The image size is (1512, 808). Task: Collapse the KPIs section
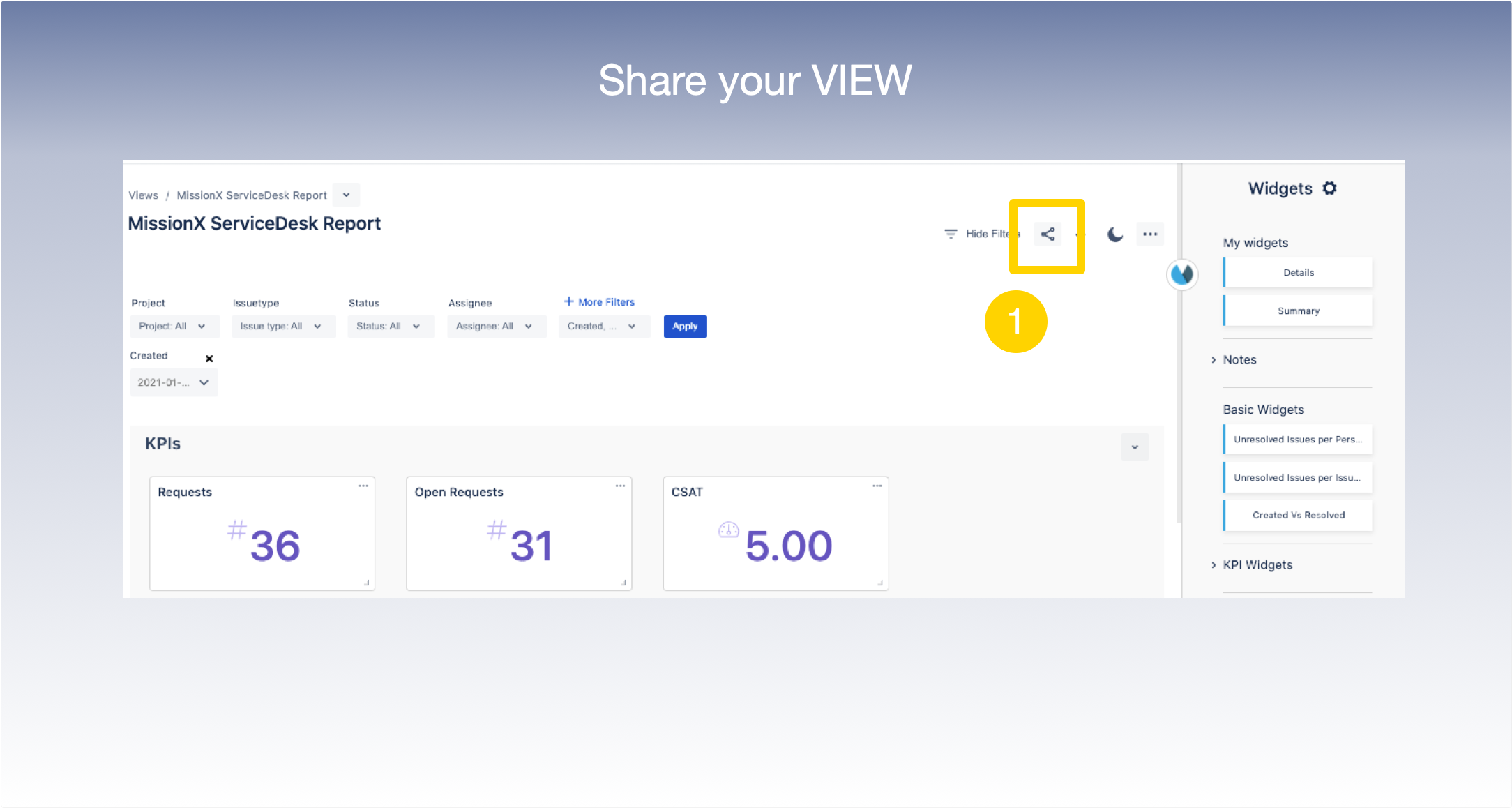pos(1135,447)
